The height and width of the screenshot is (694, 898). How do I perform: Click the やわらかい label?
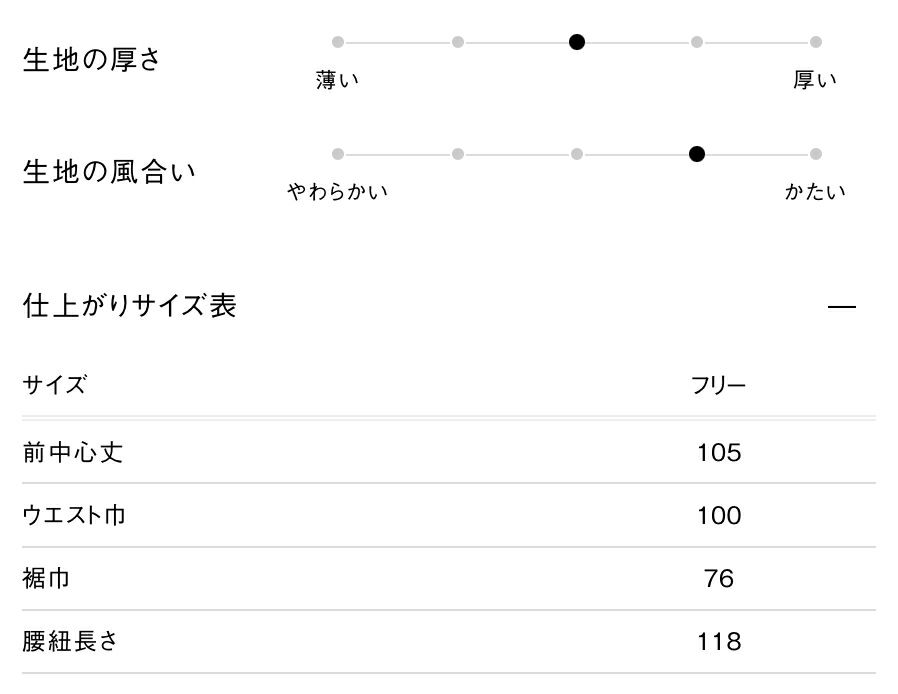337,192
